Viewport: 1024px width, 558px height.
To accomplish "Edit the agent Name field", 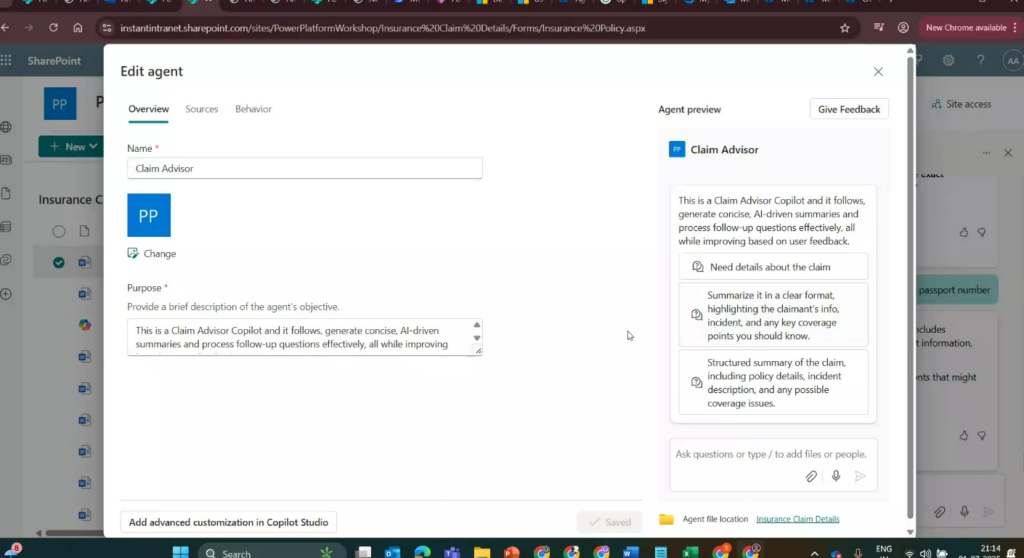I will pos(304,169).
